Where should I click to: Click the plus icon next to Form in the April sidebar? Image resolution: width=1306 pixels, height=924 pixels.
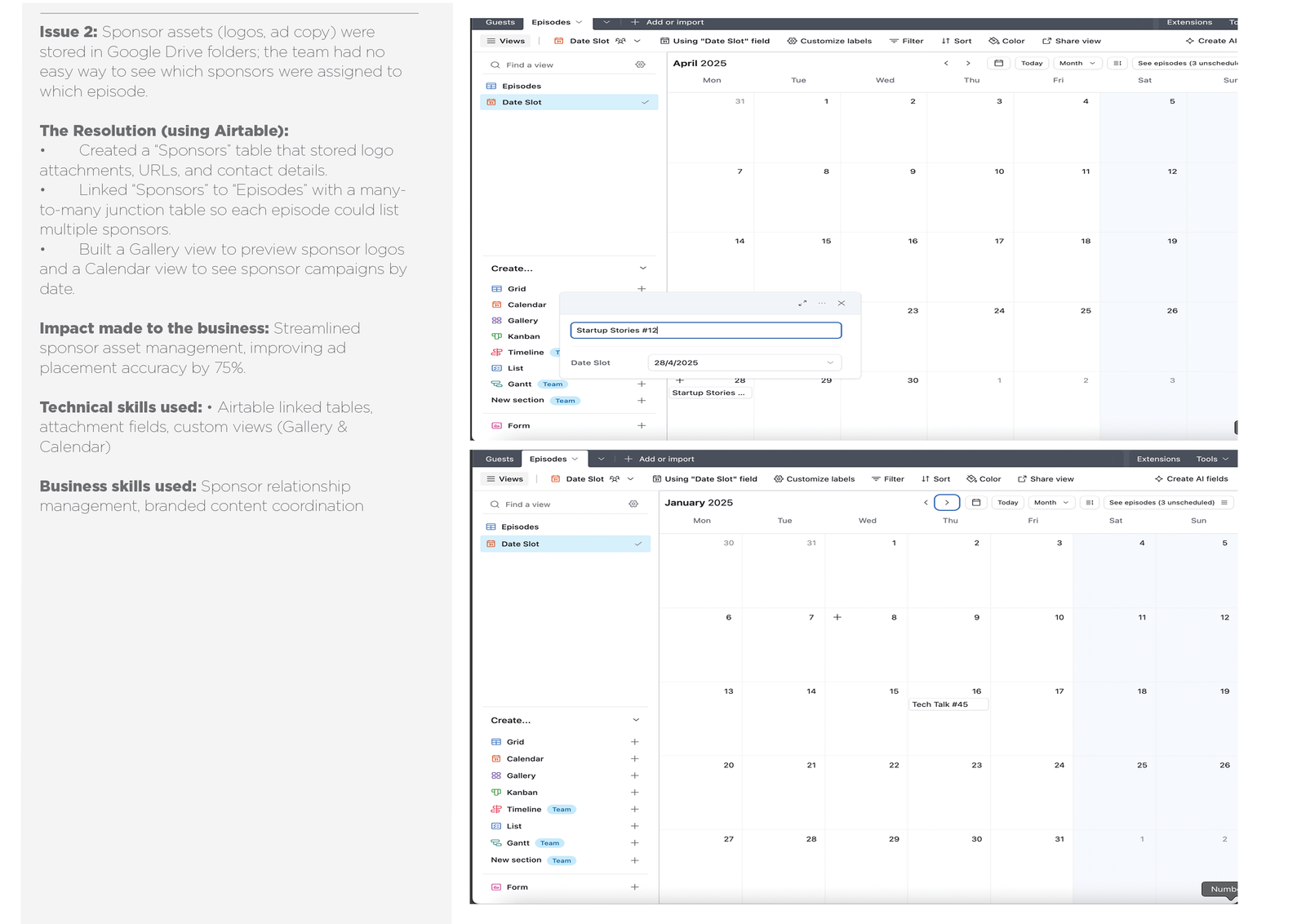pos(642,425)
